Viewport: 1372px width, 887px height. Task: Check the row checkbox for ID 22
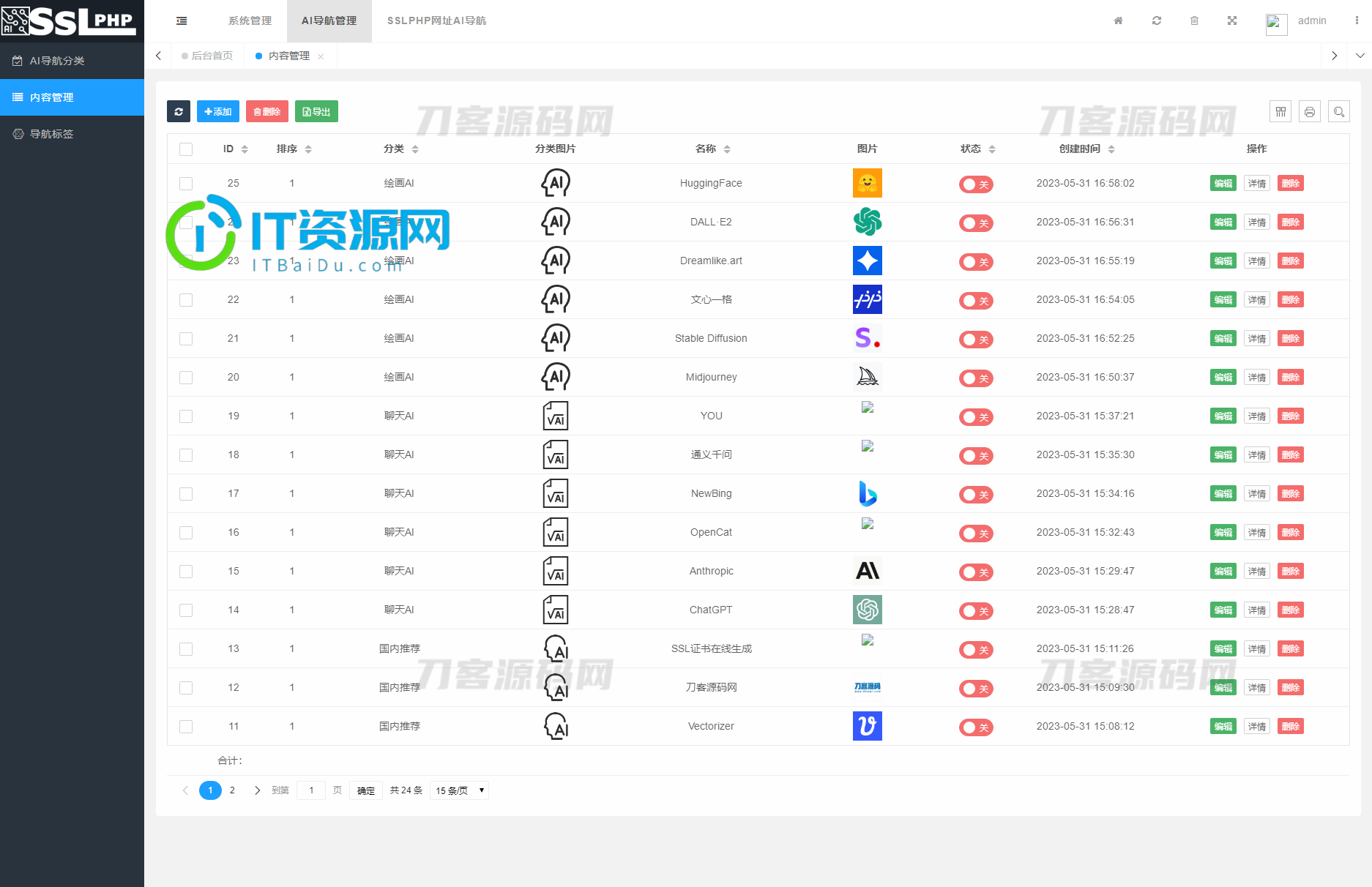point(186,300)
